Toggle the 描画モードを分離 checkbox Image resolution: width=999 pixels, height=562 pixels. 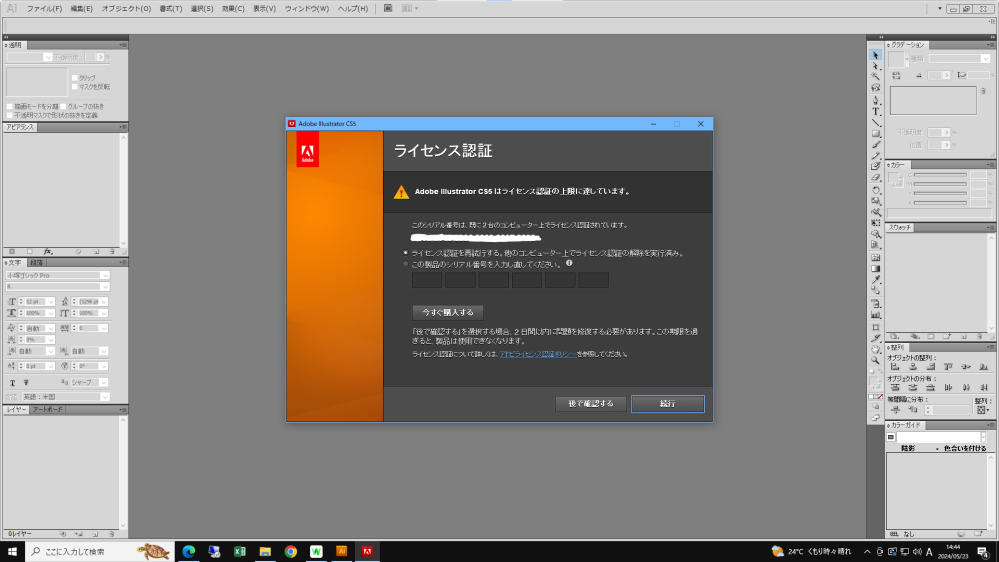[x=10, y=106]
